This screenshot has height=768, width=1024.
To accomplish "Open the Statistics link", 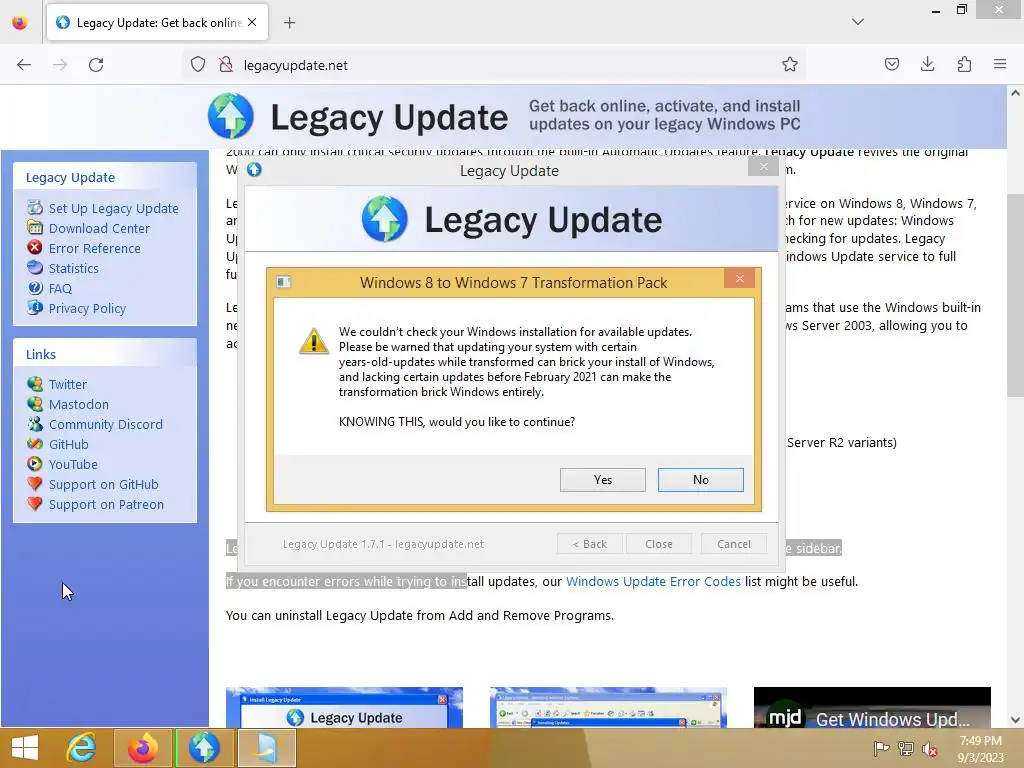I will tap(74, 268).
